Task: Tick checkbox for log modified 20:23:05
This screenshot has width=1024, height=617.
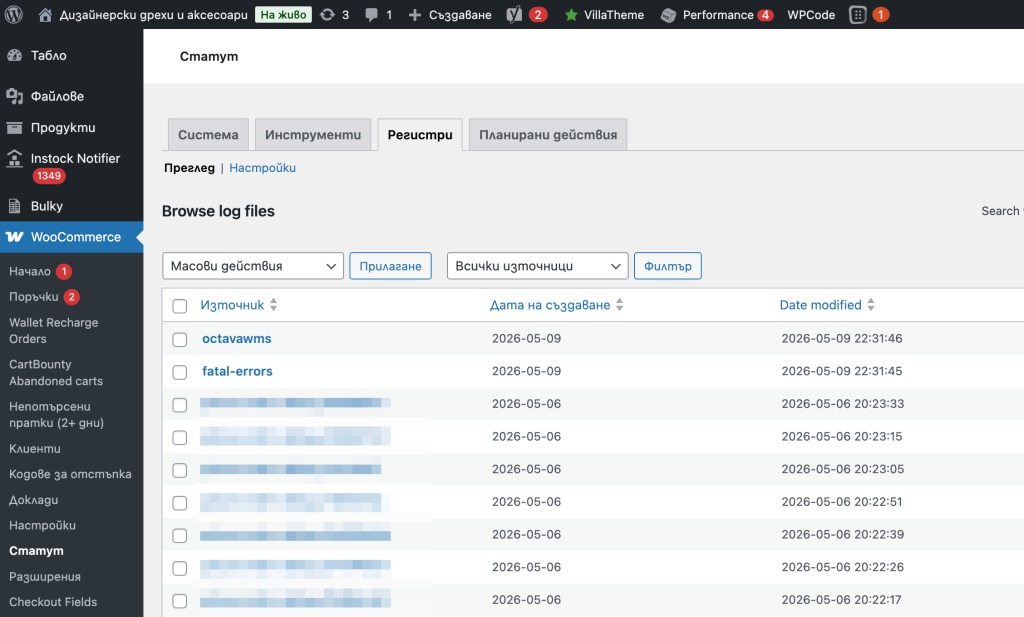Action: coord(180,470)
